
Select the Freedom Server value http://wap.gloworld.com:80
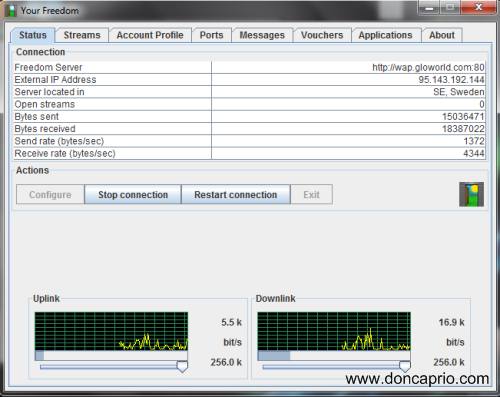pos(428,67)
